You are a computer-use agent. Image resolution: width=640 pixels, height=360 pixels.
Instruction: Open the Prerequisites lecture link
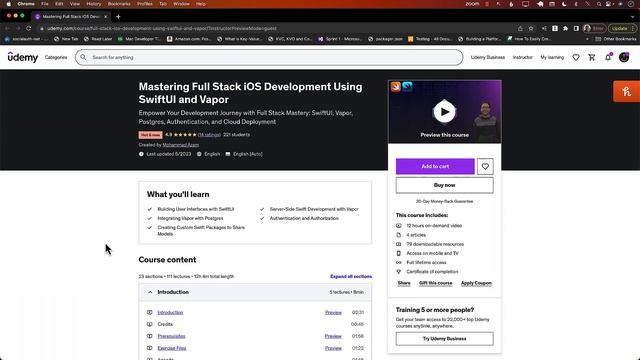[x=171, y=336]
